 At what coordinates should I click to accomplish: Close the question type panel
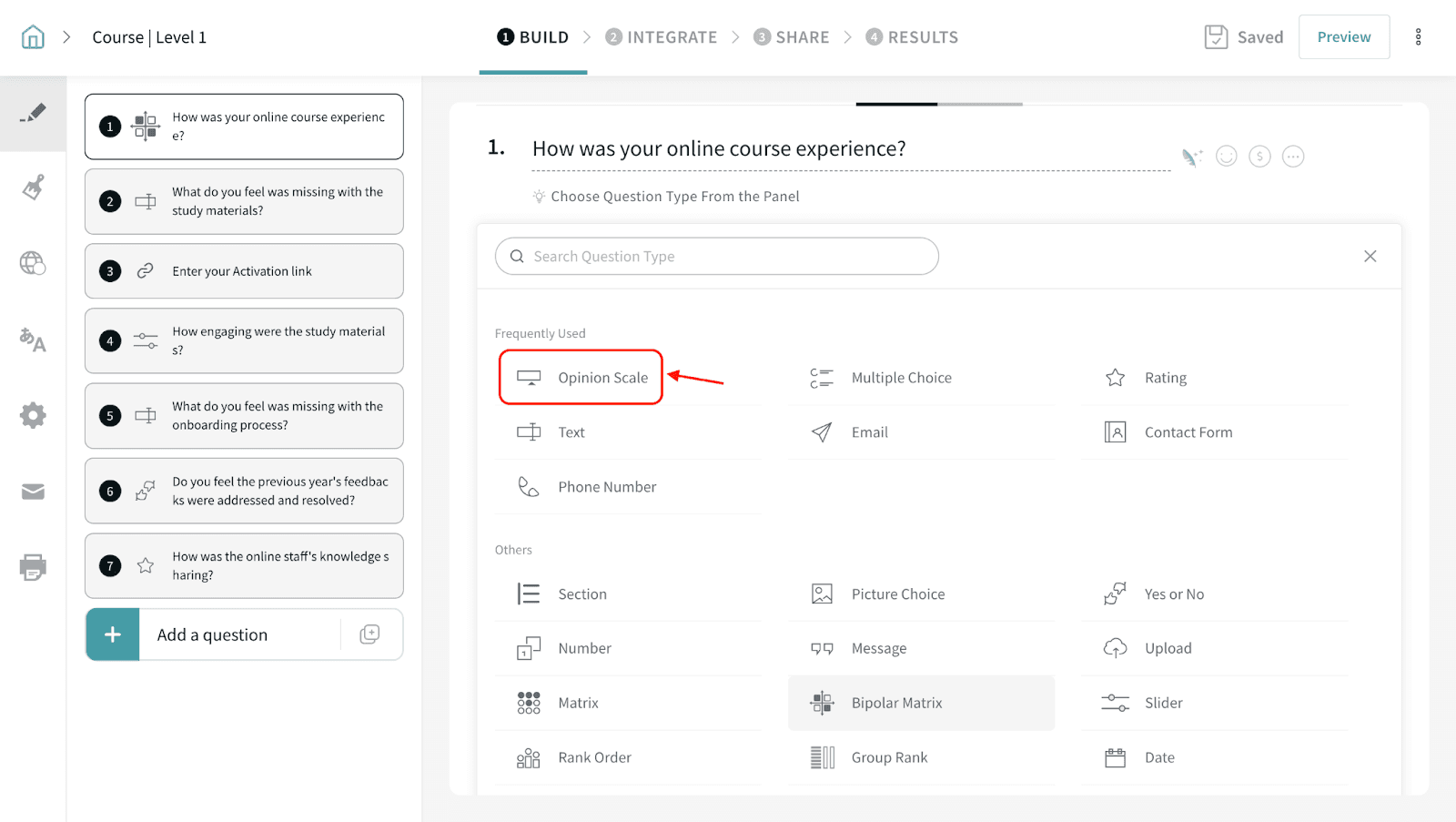pyautogui.click(x=1370, y=257)
